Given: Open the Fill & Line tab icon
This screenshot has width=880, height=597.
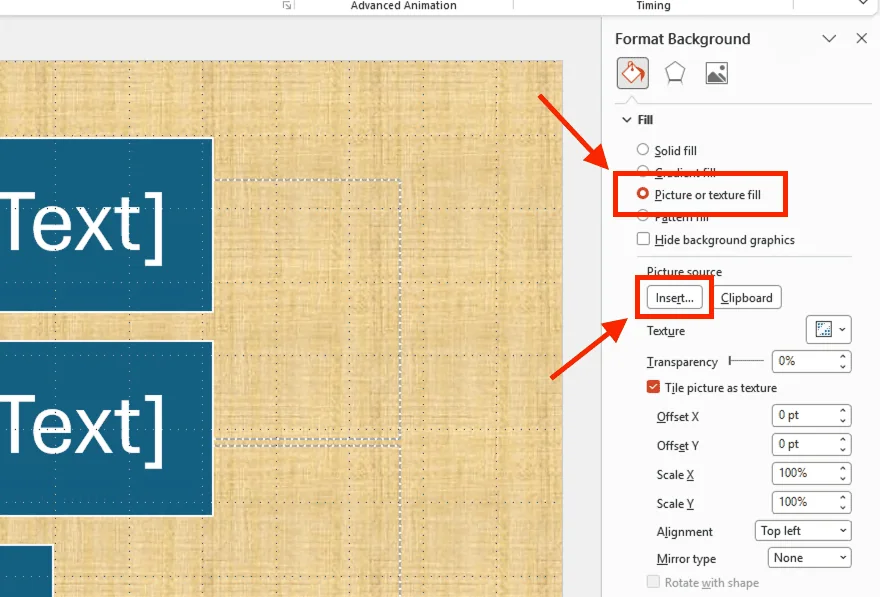Looking at the screenshot, I should [x=632, y=73].
